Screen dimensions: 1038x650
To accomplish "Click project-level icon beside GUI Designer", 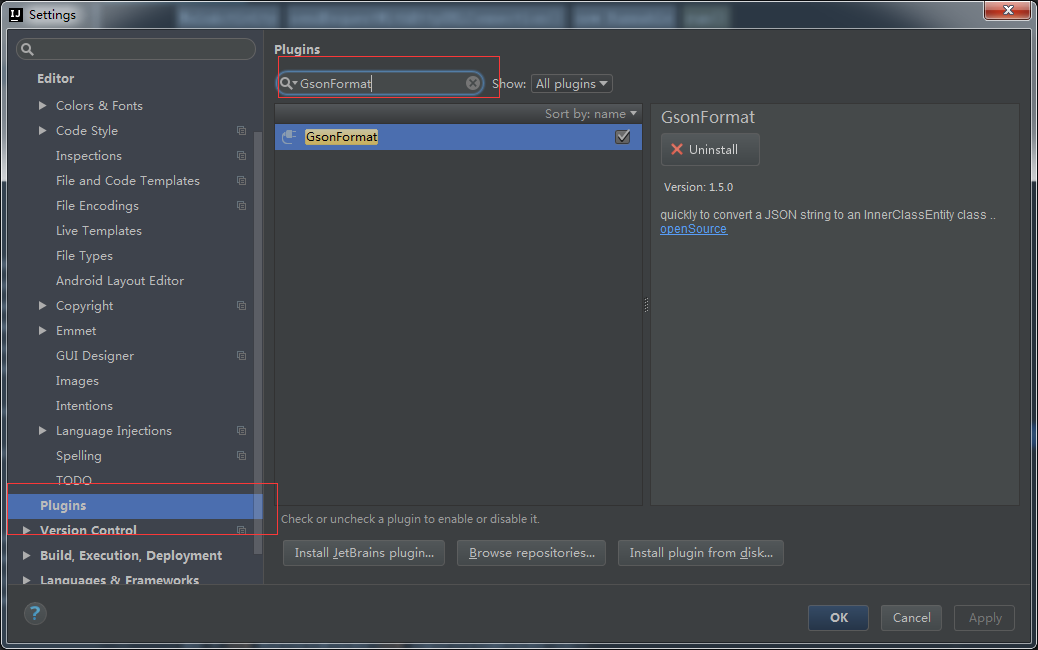I will [242, 356].
